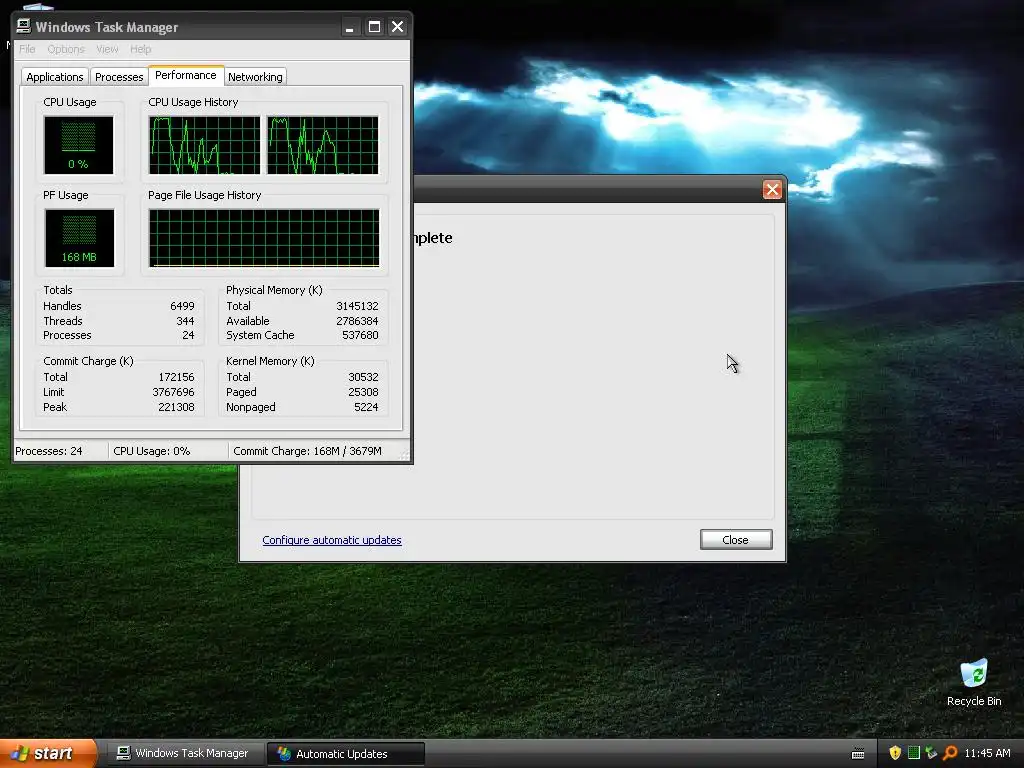Image resolution: width=1024 pixels, height=768 pixels.
Task: Open the View menu in Task Manager
Action: [x=107, y=49]
